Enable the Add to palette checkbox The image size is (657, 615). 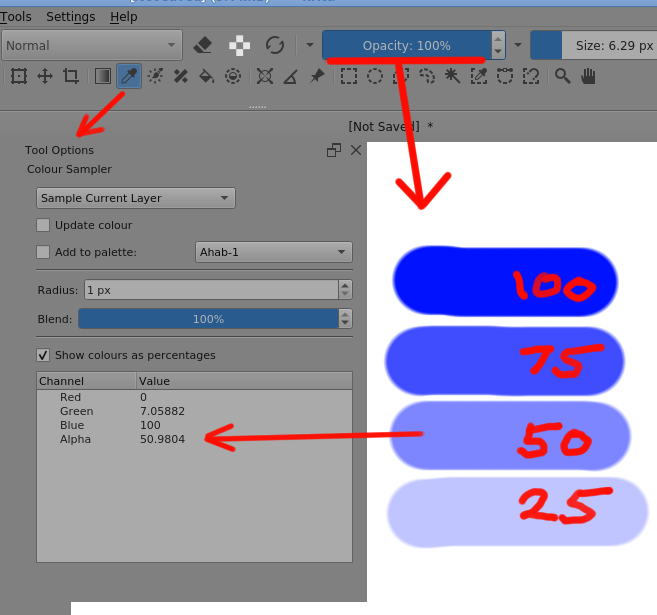point(43,252)
